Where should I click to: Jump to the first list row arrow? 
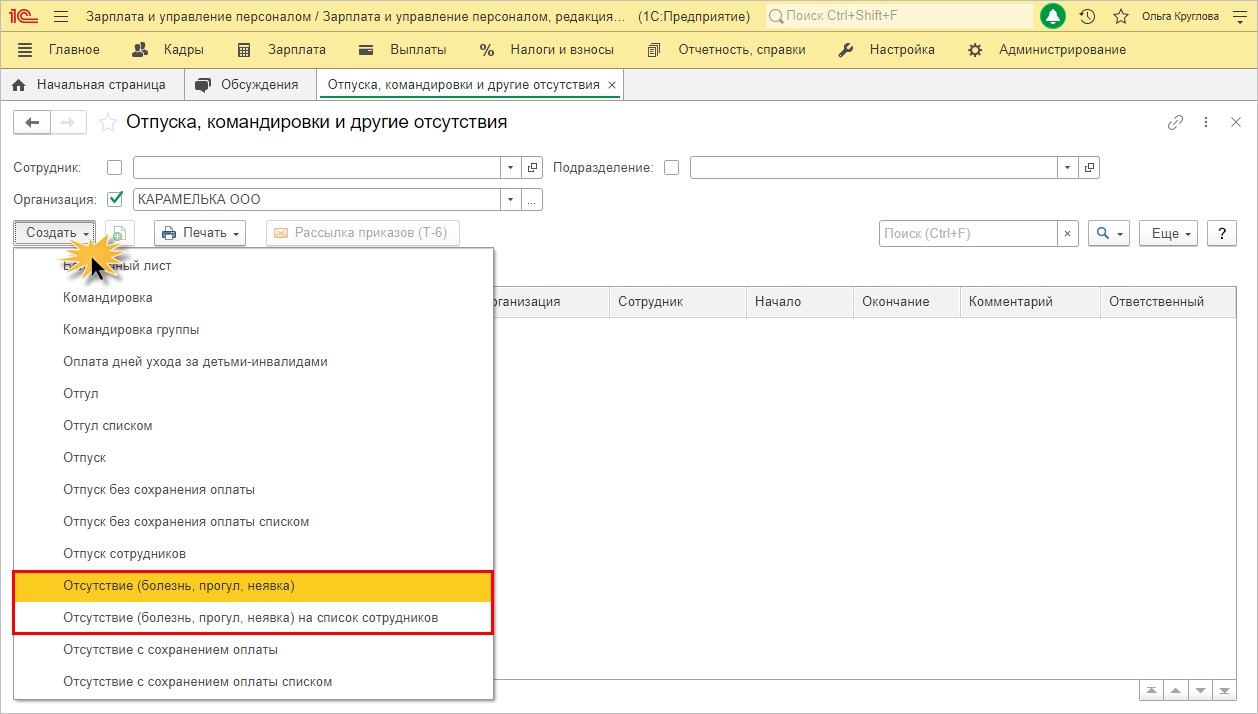tap(1152, 690)
